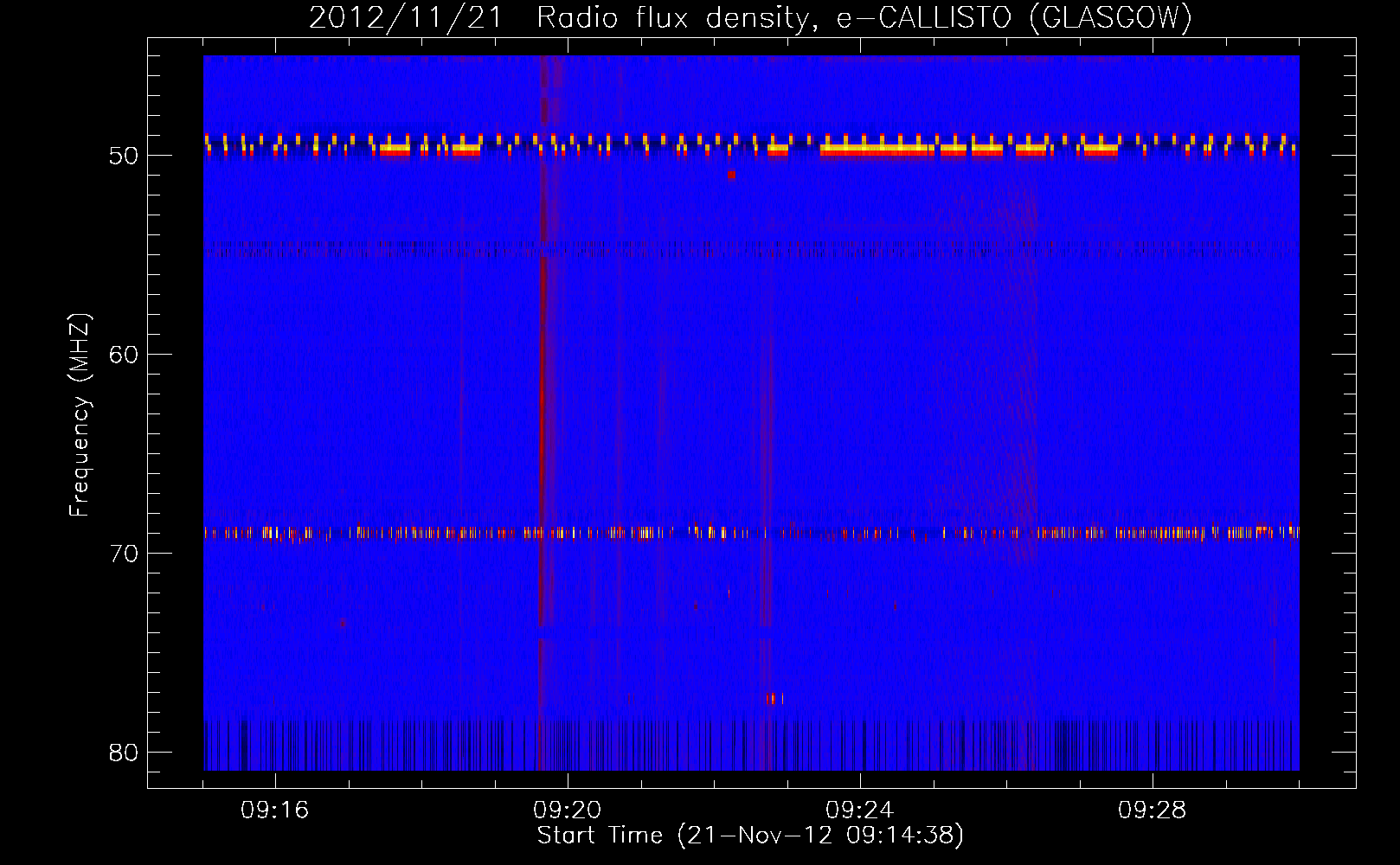
Task: Click the 09:24 time tick label
Action: tap(860, 811)
